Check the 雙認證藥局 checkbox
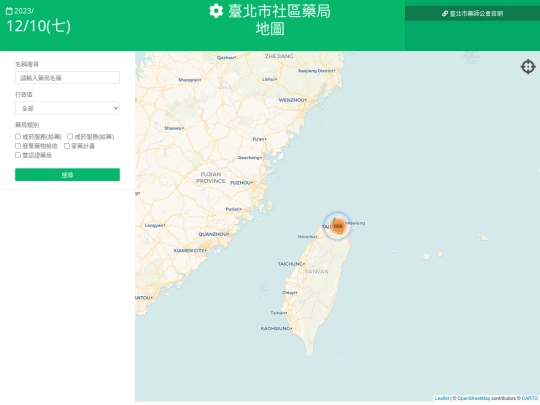The width and height of the screenshot is (540, 405). pyautogui.click(x=18, y=155)
